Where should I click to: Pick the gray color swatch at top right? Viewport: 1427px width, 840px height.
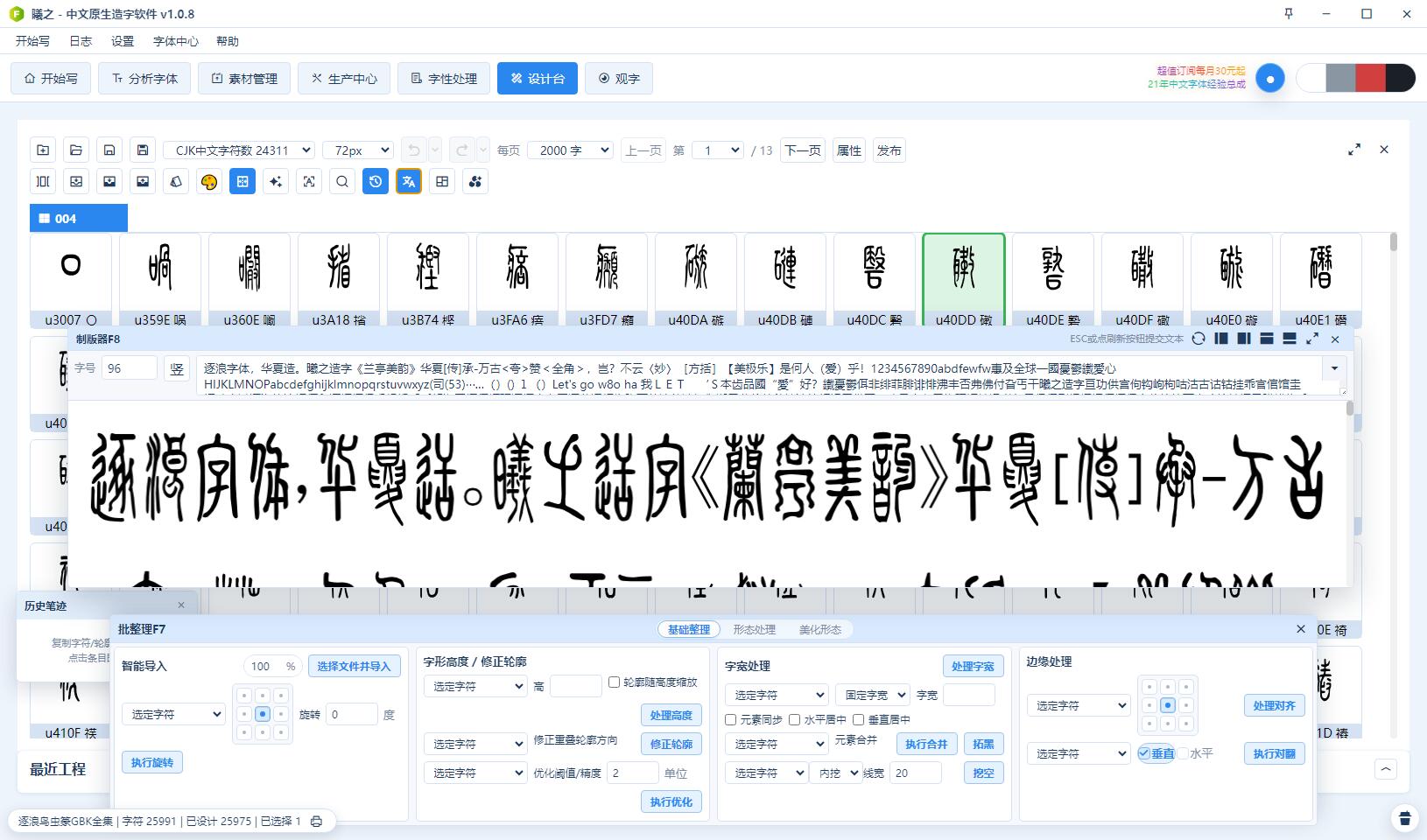click(x=1340, y=78)
